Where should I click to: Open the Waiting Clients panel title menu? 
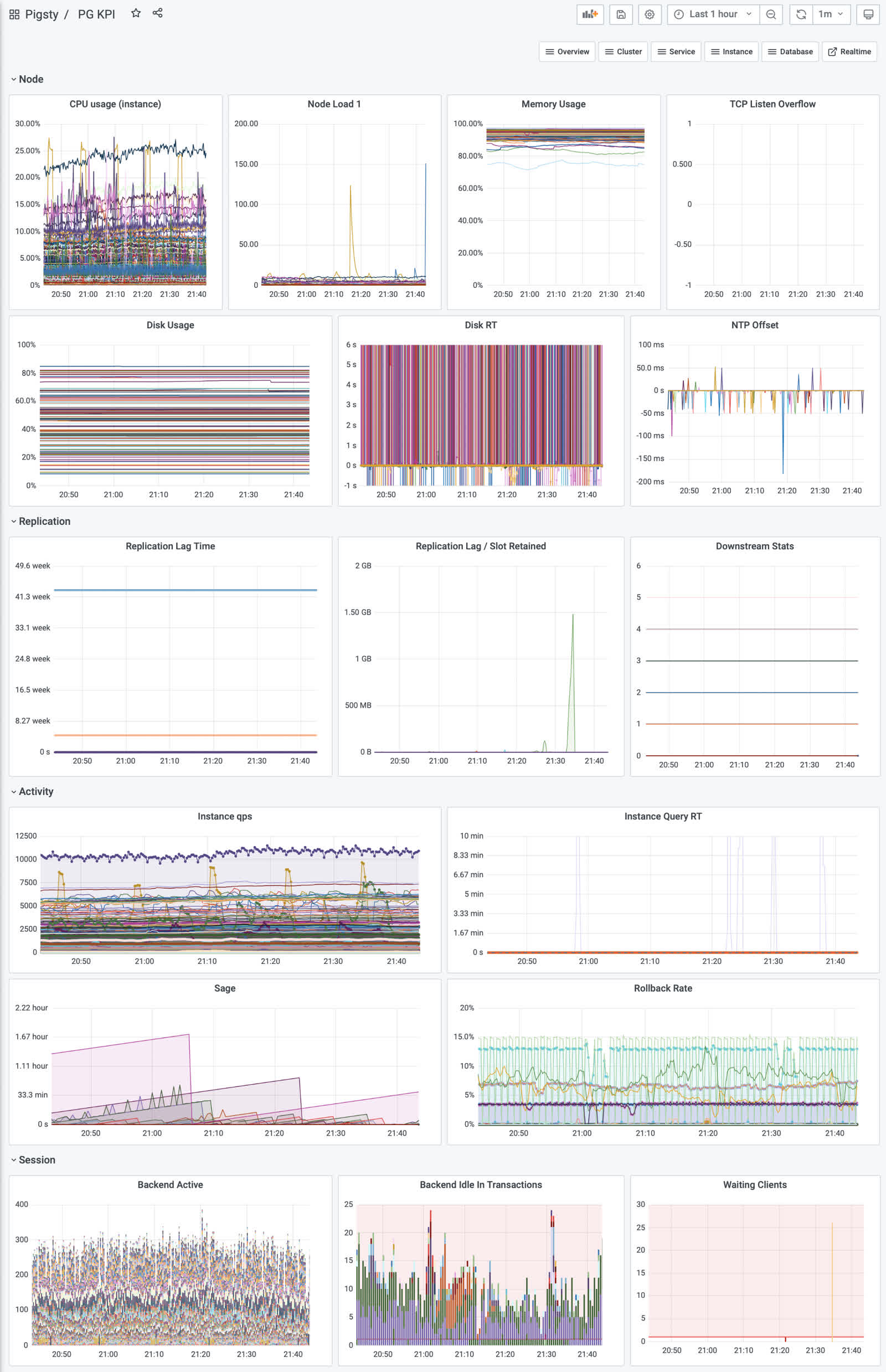click(755, 1185)
